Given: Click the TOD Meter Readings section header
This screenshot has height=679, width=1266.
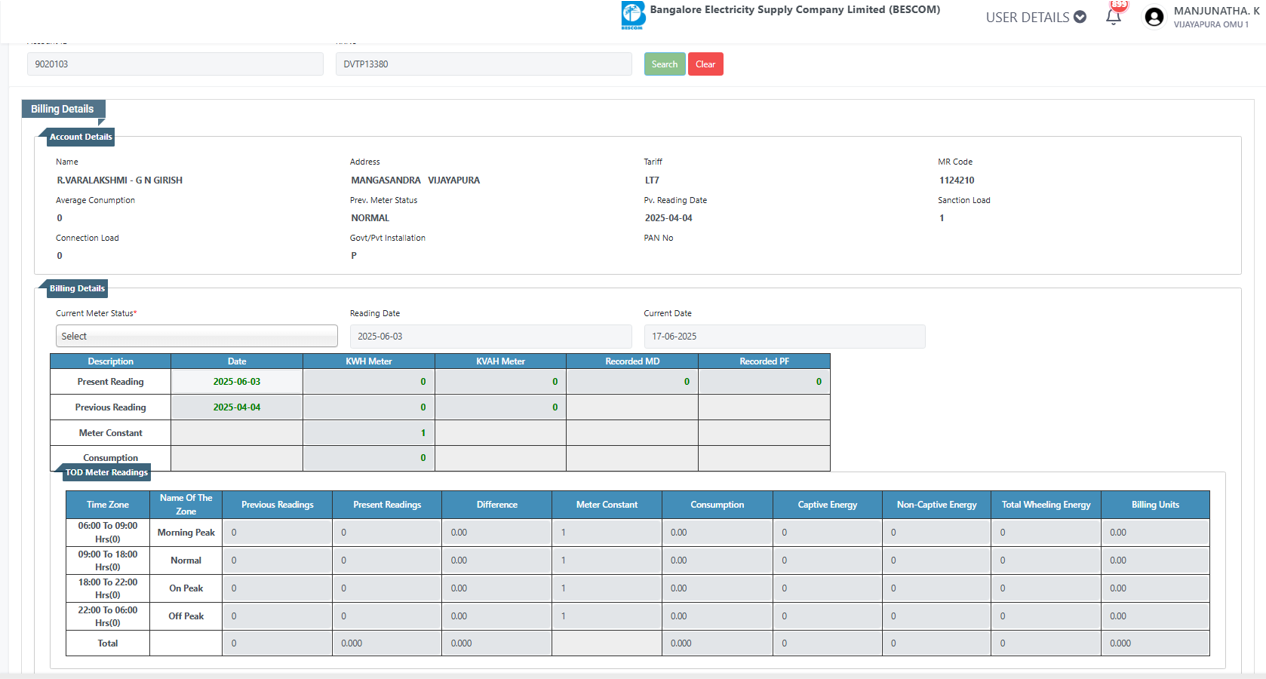Looking at the screenshot, I should 106,472.
